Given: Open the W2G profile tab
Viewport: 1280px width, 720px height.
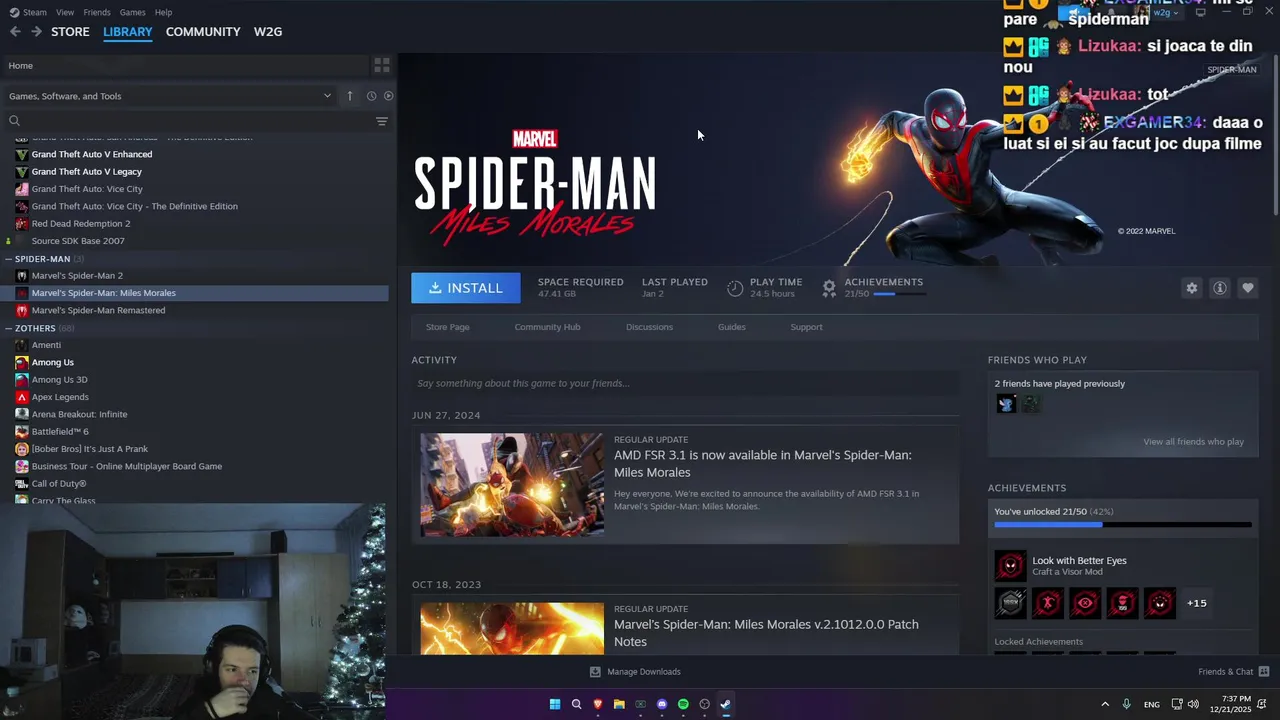Looking at the screenshot, I should (268, 32).
